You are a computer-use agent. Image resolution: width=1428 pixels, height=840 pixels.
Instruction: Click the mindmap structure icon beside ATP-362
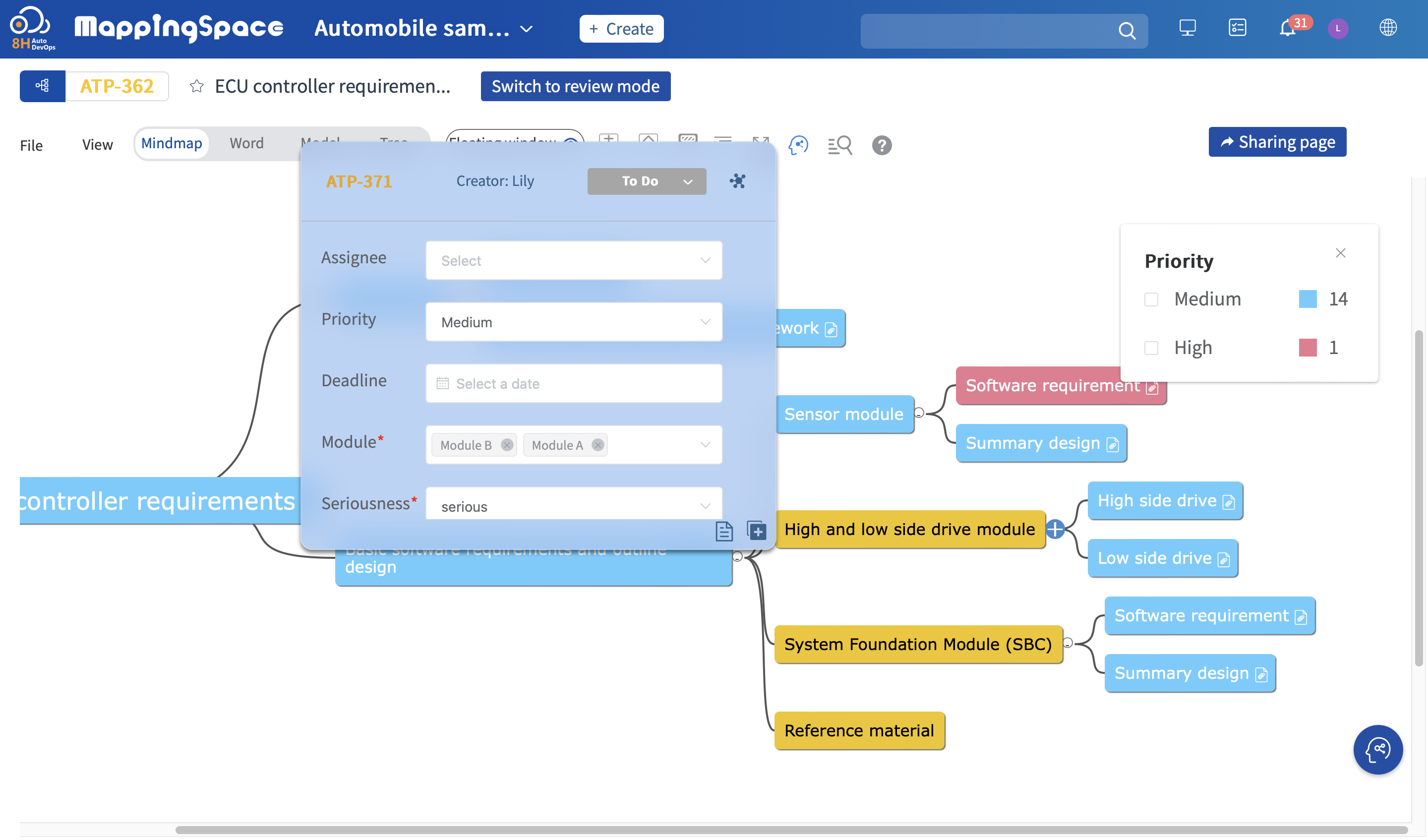(x=43, y=86)
